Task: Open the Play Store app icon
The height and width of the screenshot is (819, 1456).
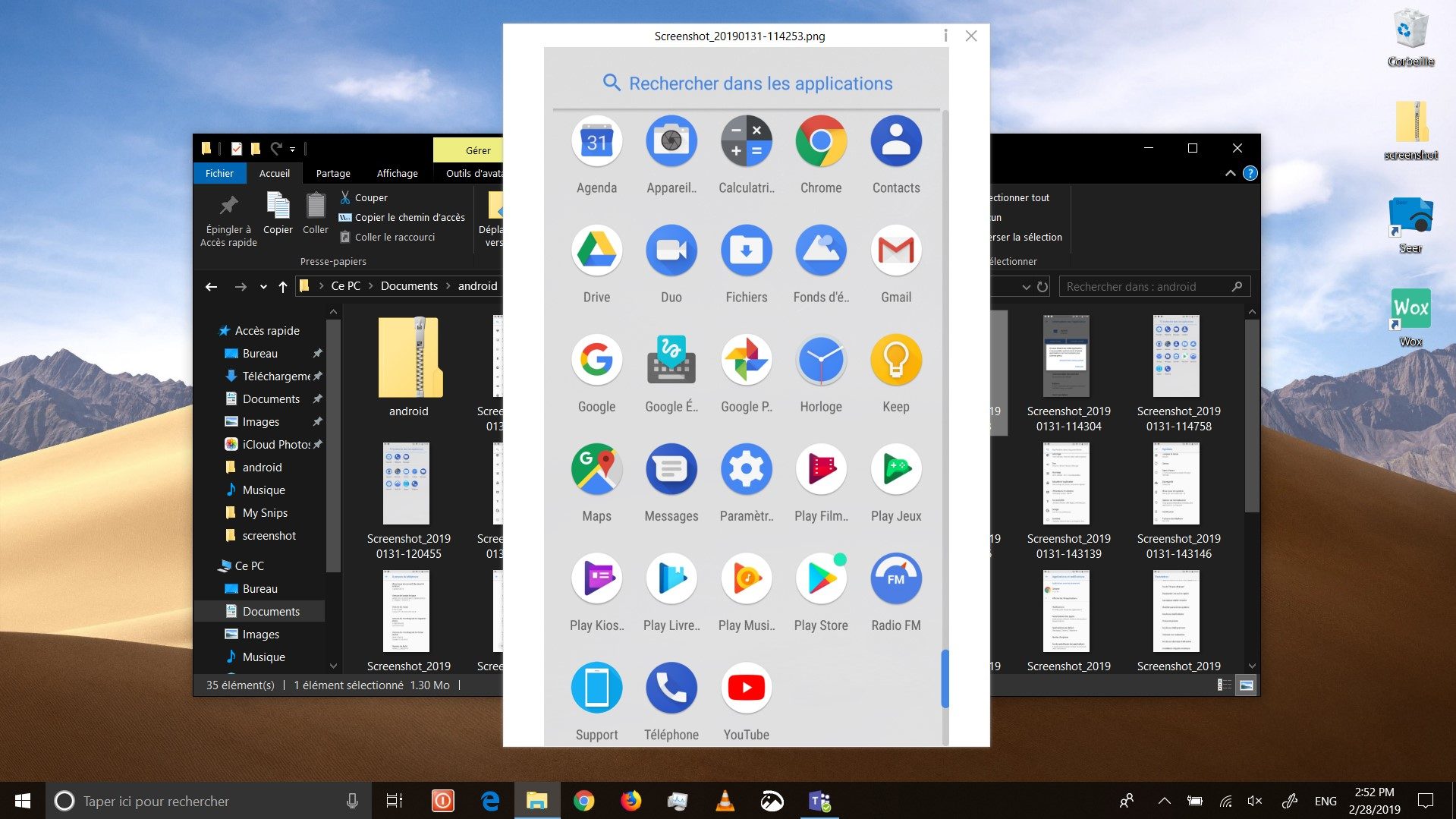Action: coord(821,578)
